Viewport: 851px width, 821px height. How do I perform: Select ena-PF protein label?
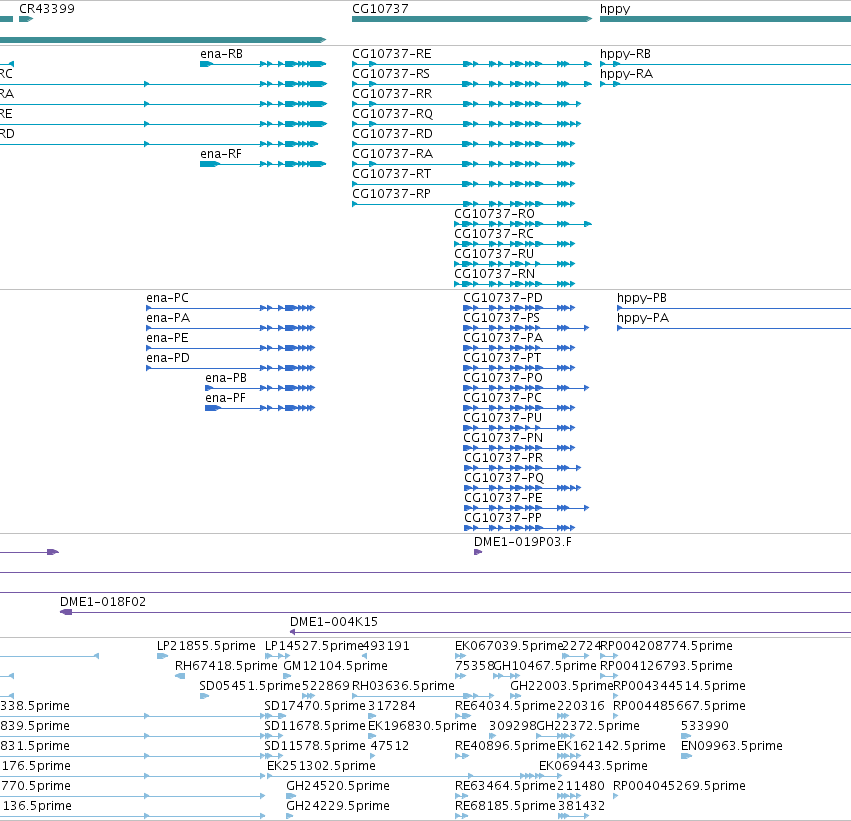[x=225, y=398]
